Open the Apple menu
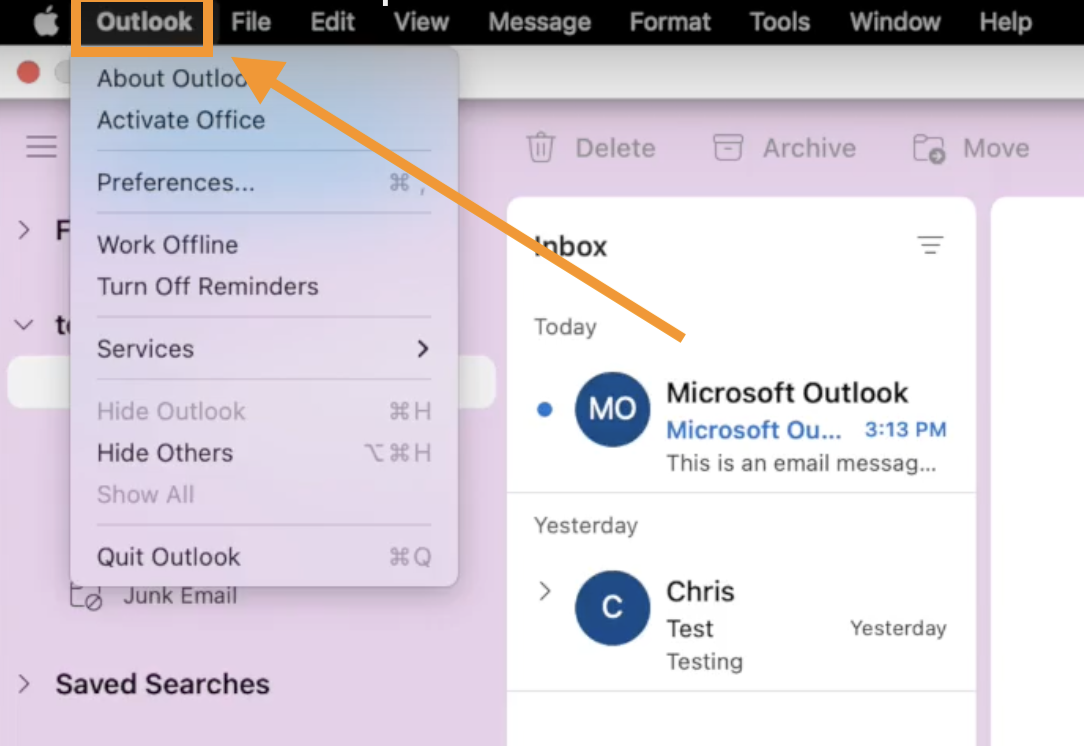1084x746 pixels. click(46, 22)
